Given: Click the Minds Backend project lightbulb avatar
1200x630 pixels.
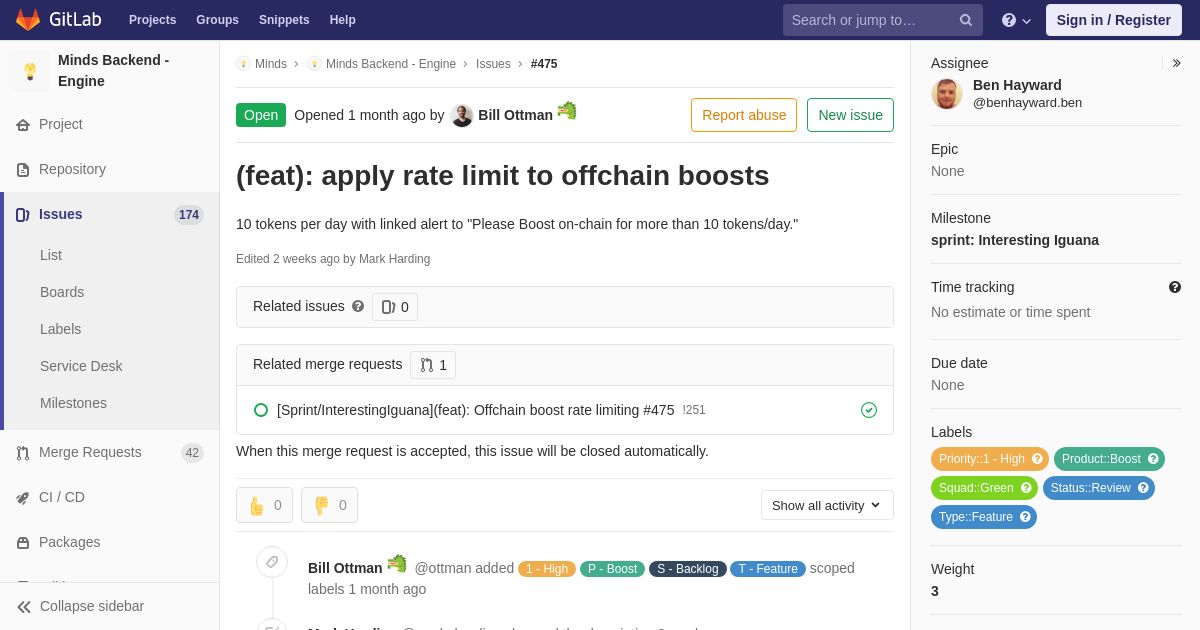Looking at the screenshot, I should 30,71.
